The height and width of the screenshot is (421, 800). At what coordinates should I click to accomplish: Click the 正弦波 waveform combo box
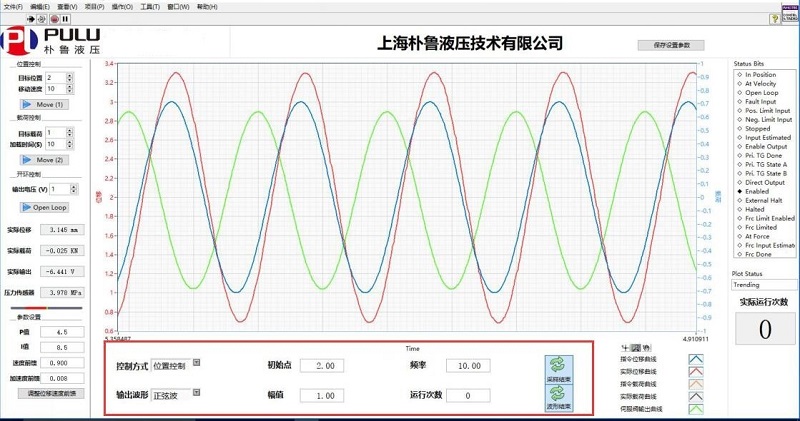coord(171,395)
